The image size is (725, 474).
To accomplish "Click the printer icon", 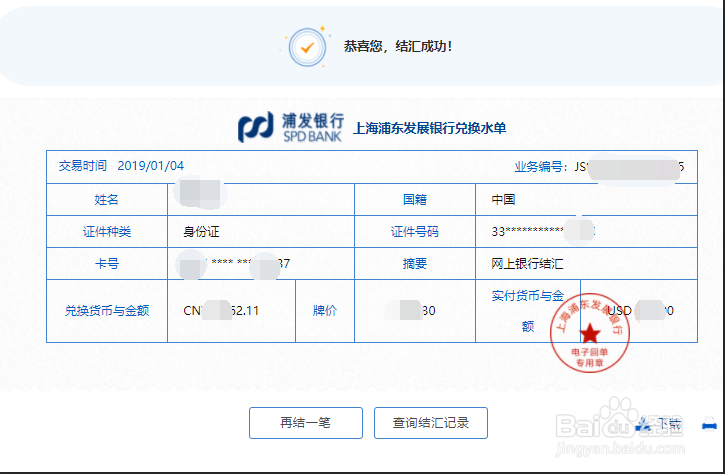I will pos(709,424).
